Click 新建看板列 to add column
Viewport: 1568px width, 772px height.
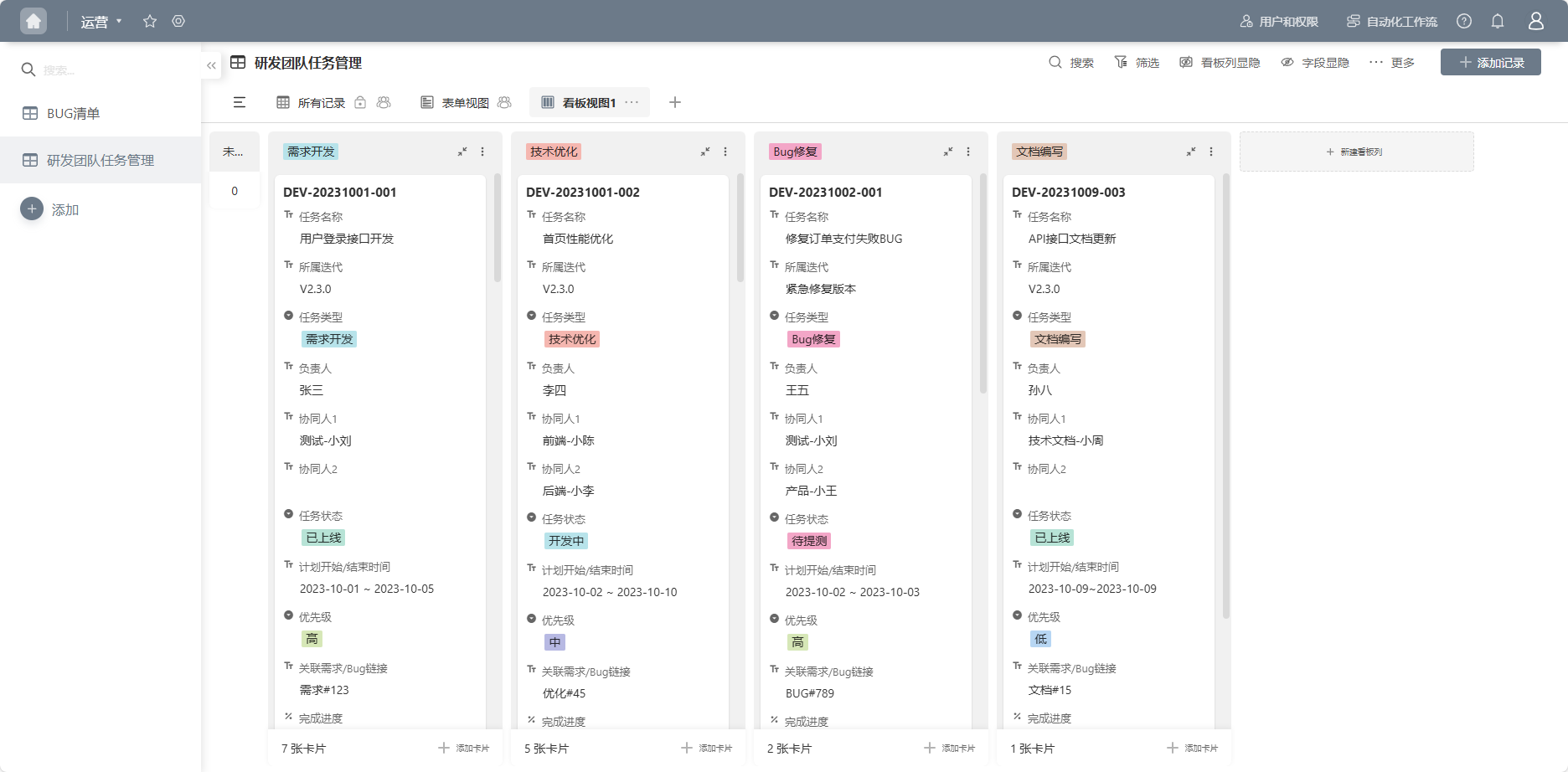[1356, 152]
